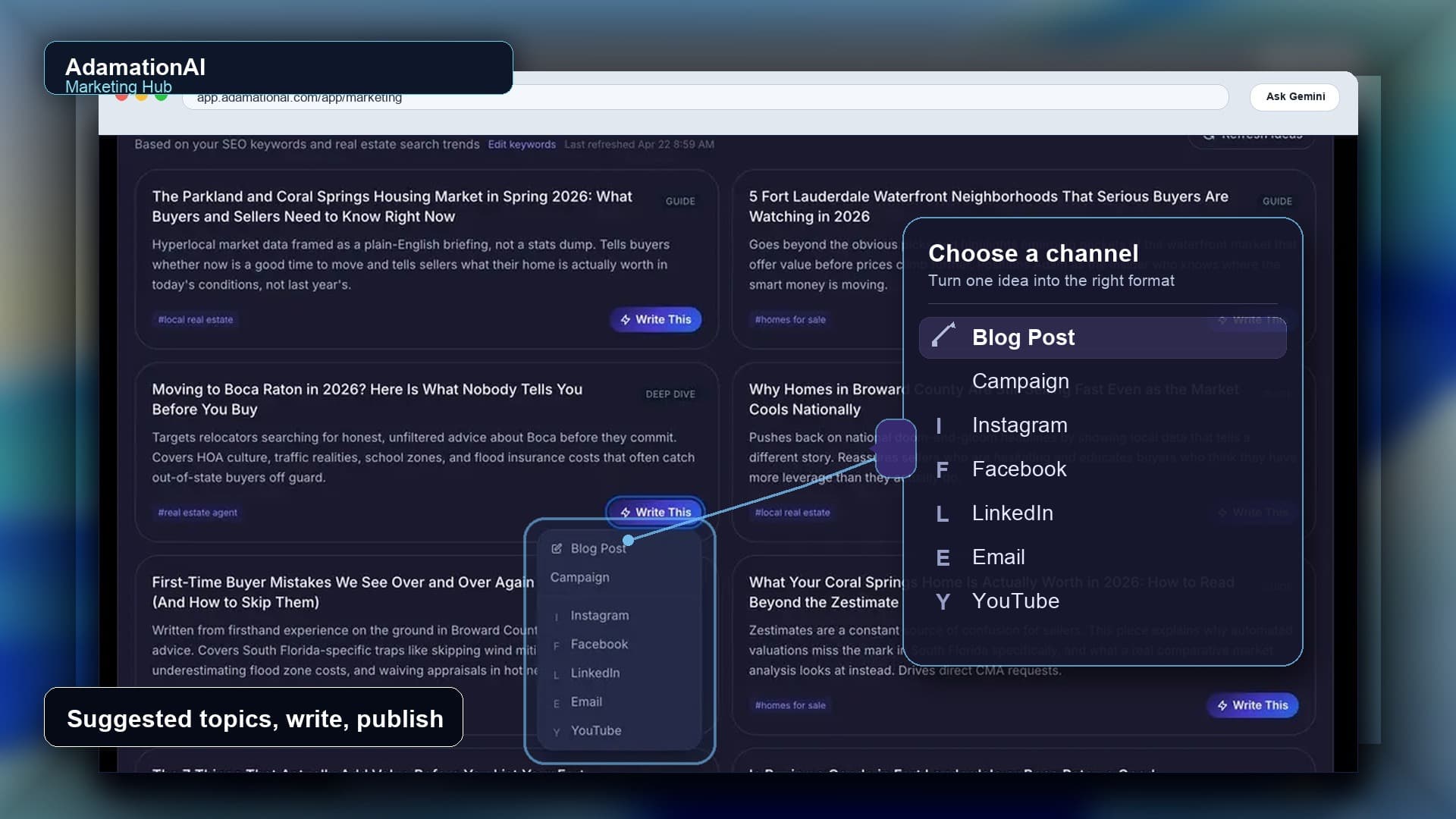Screen dimensions: 1456x819
Task: Click the GUIDE badge on the Parkland card
Action: (680, 201)
